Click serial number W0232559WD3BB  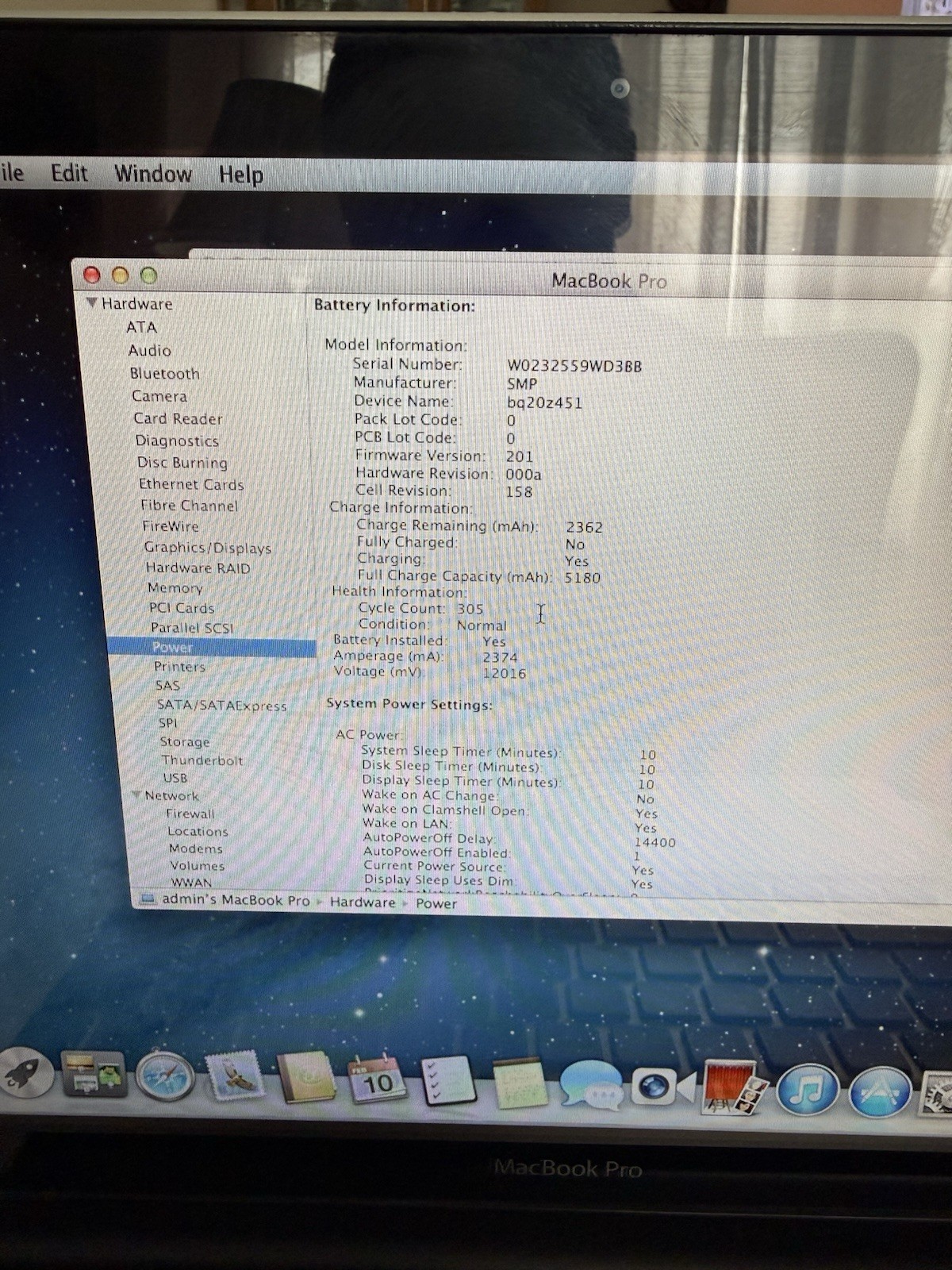[574, 366]
